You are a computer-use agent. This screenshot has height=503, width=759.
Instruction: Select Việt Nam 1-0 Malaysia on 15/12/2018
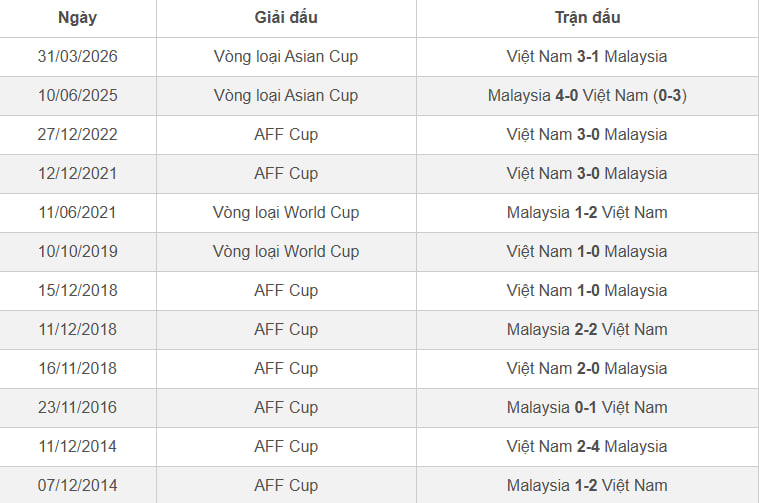tap(587, 290)
